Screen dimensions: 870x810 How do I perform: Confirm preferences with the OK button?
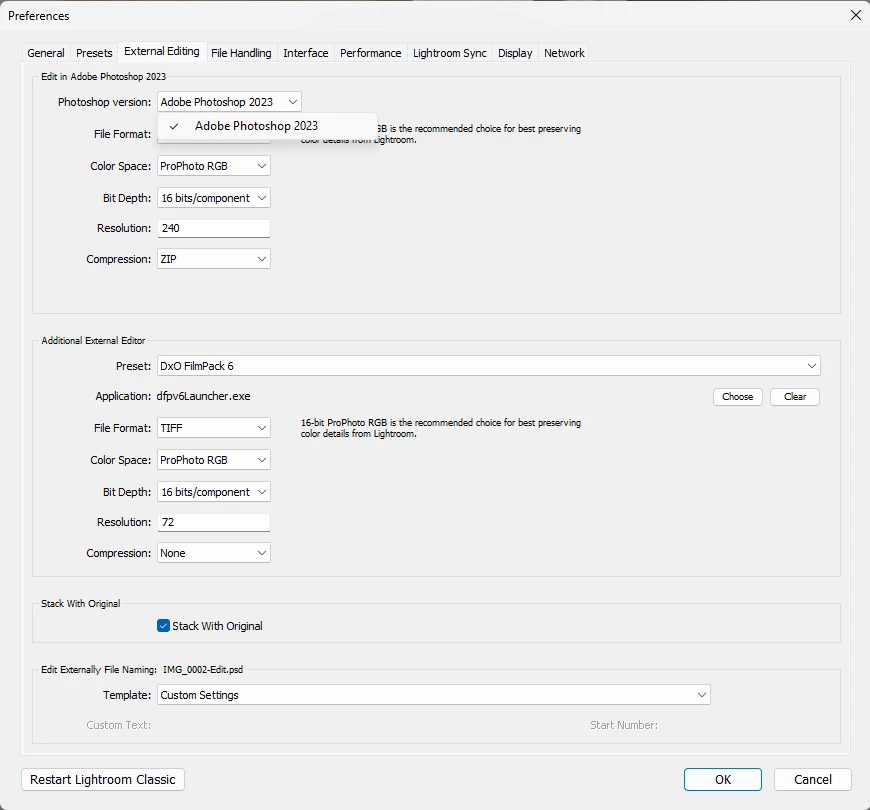(722, 779)
